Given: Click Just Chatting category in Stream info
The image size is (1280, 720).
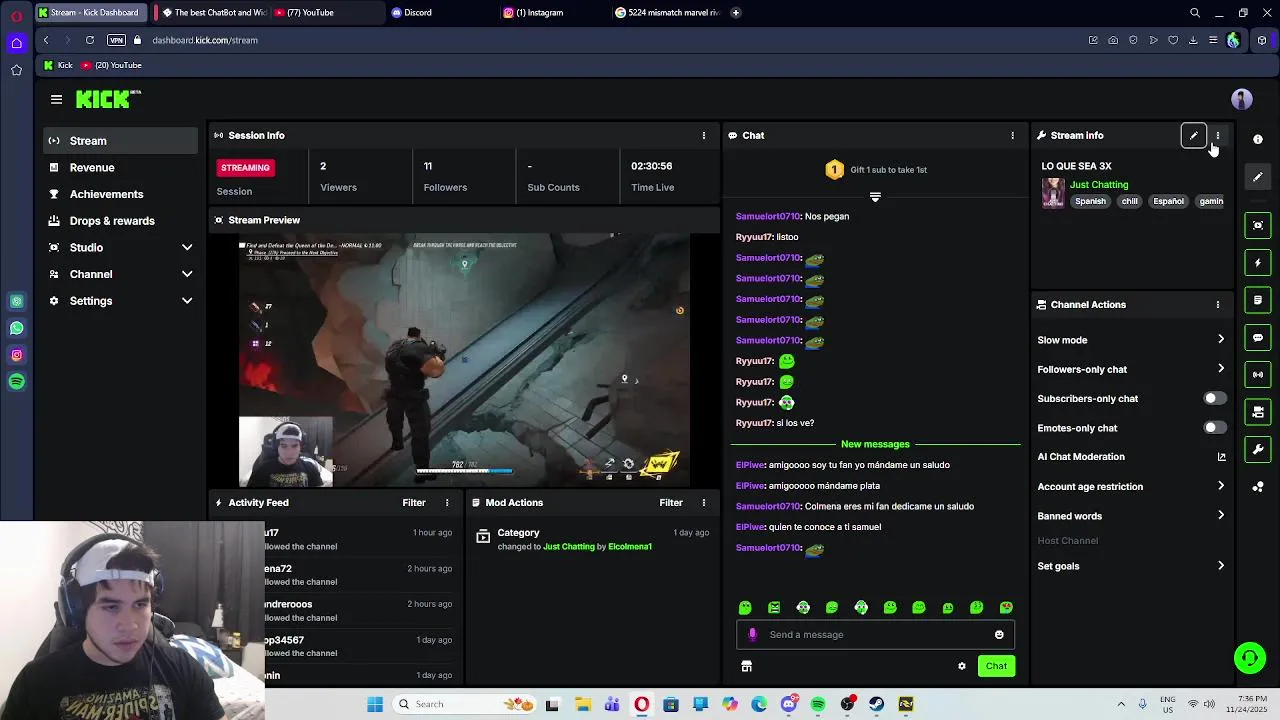Looking at the screenshot, I should [1098, 185].
